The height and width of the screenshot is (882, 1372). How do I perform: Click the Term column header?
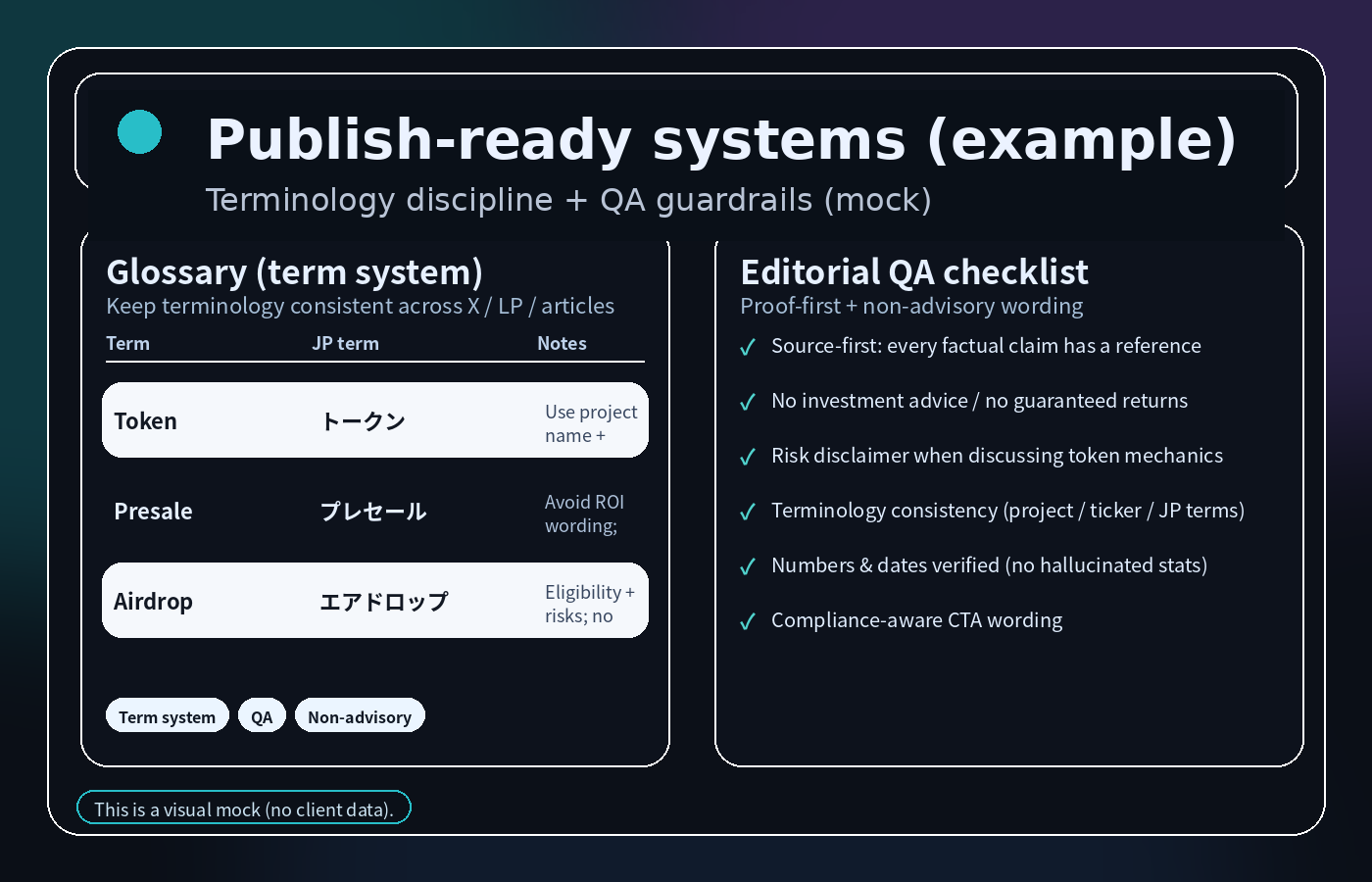click(x=128, y=344)
